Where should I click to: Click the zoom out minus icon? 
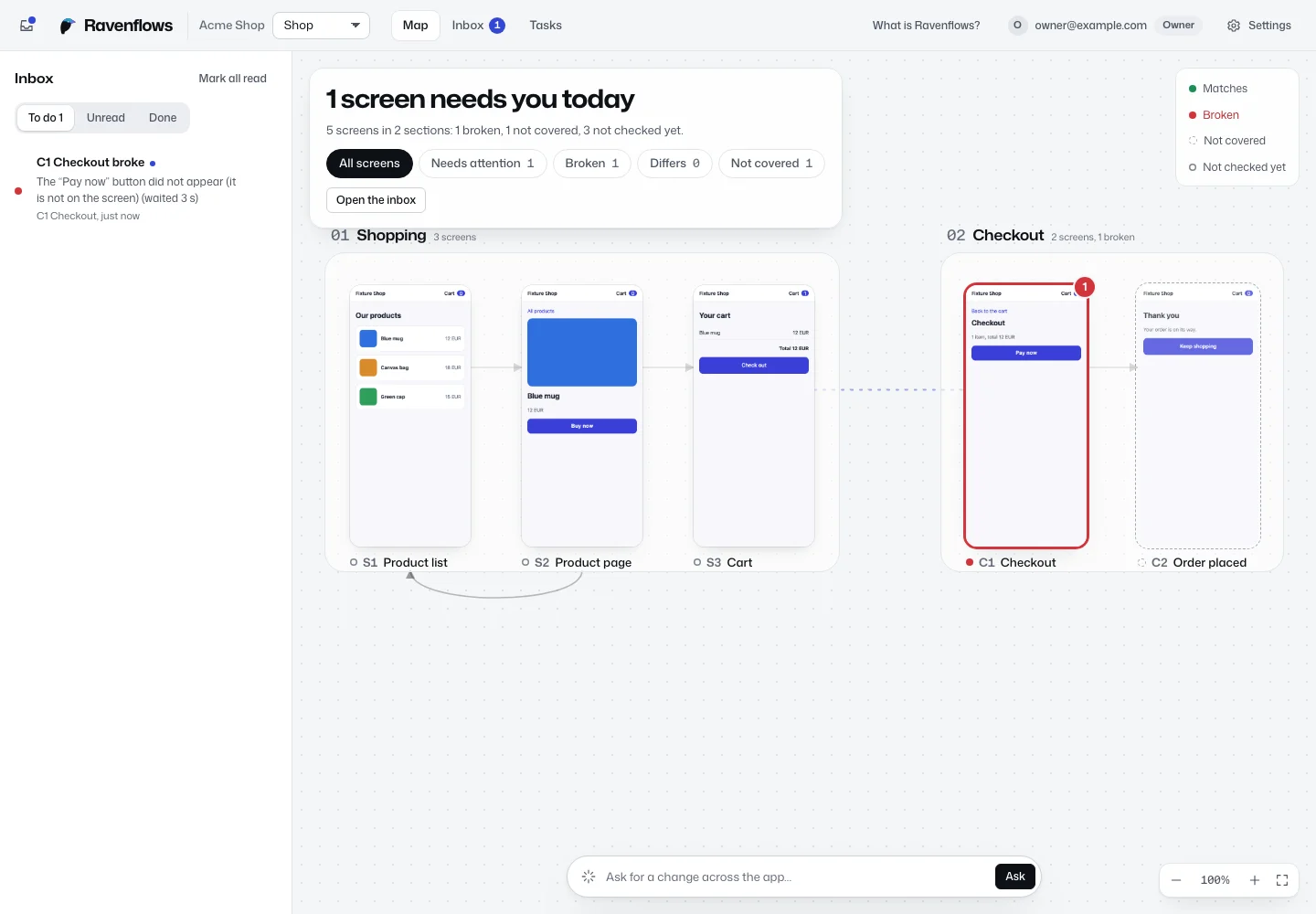click(x=1176, y=880)
